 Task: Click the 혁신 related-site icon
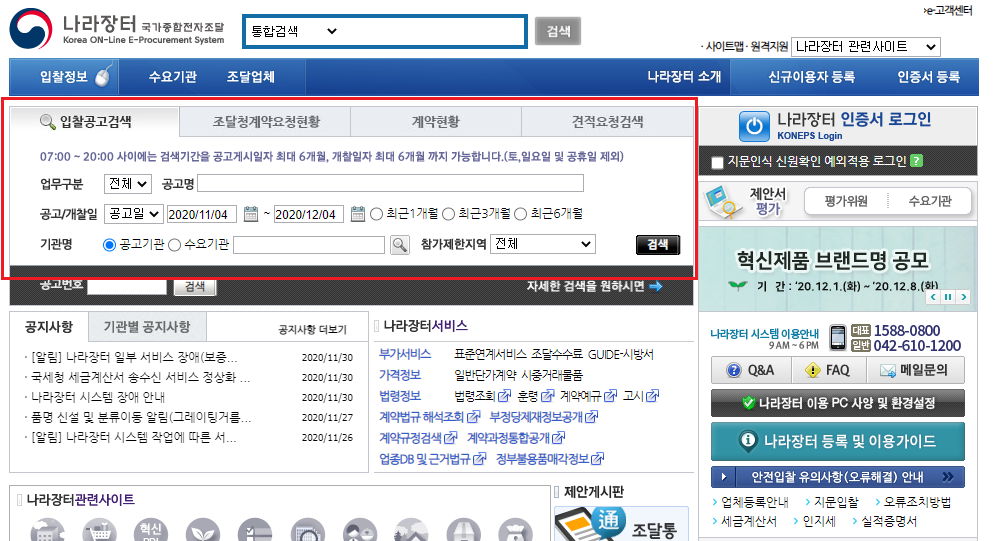coord(151,531)
